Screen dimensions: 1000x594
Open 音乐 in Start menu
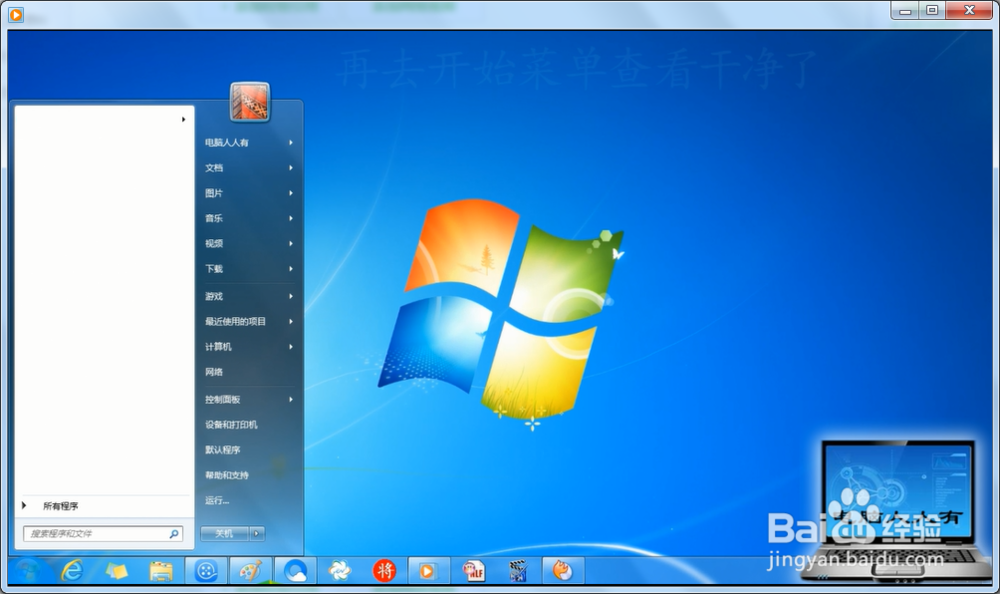[x=214, y=218]
